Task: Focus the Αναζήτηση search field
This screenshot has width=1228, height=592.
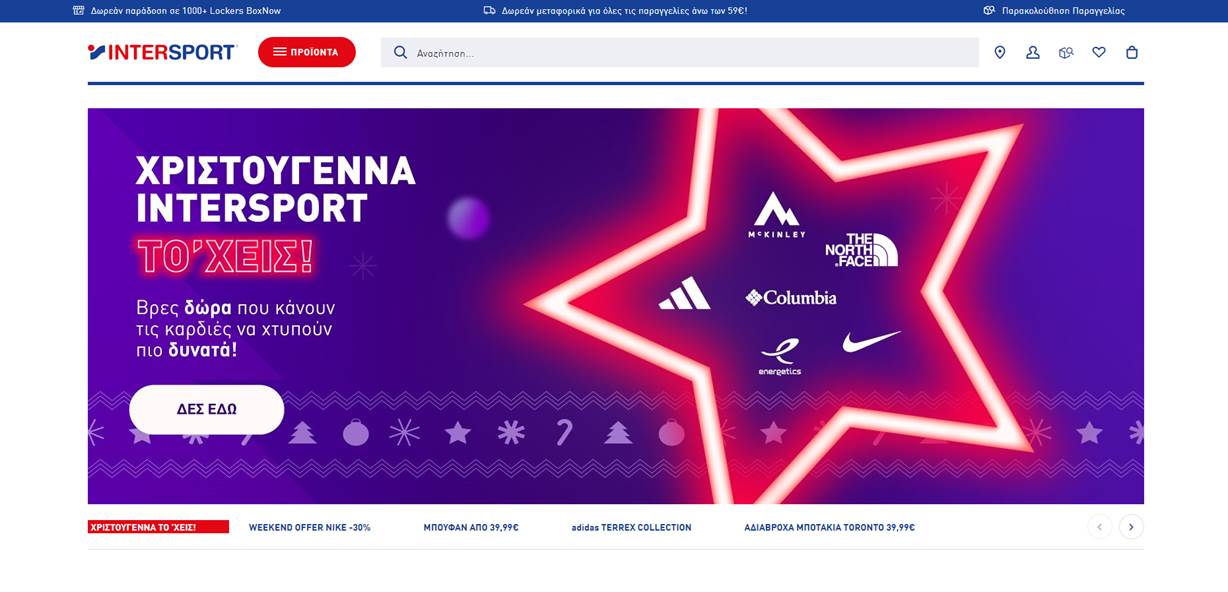Action: coord(680,52)
